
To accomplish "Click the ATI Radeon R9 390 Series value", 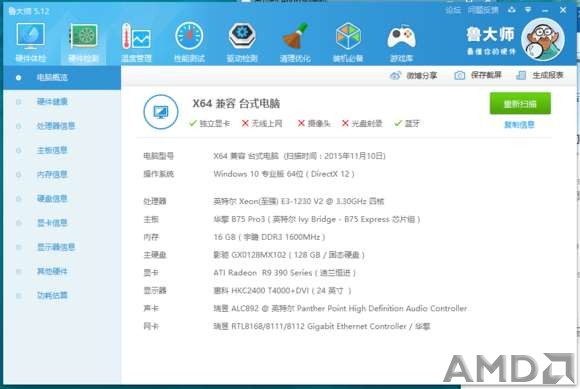I will coord(284,273).
